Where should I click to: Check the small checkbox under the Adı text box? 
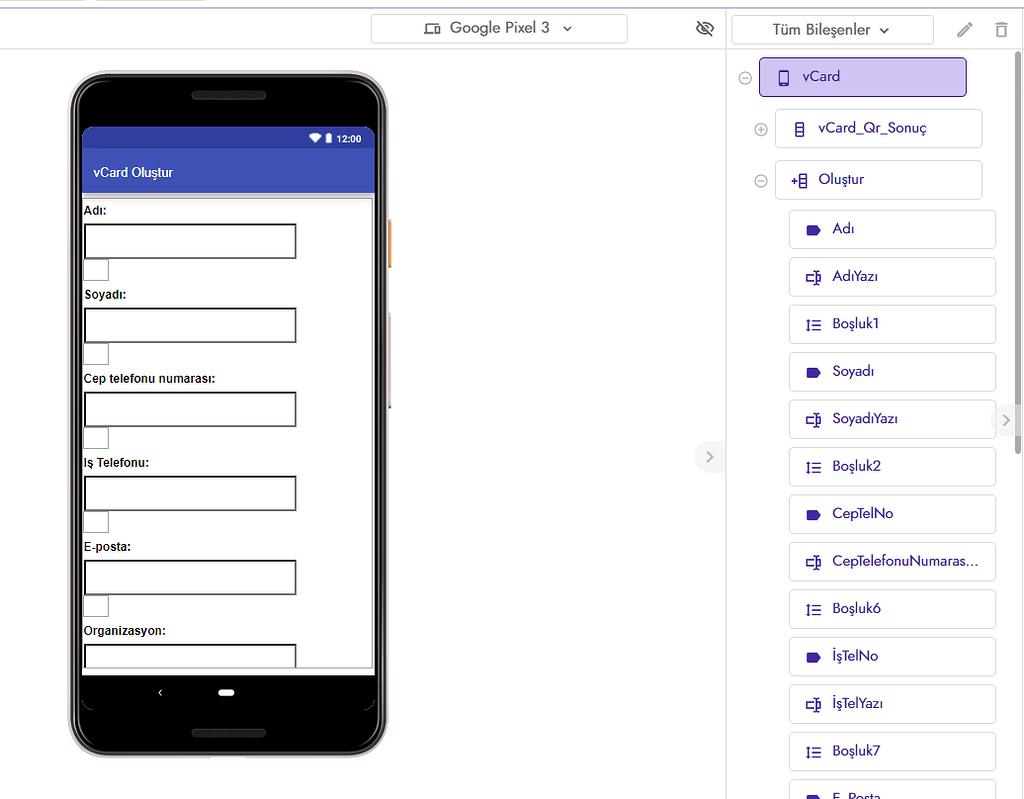[x=95, y=269]
